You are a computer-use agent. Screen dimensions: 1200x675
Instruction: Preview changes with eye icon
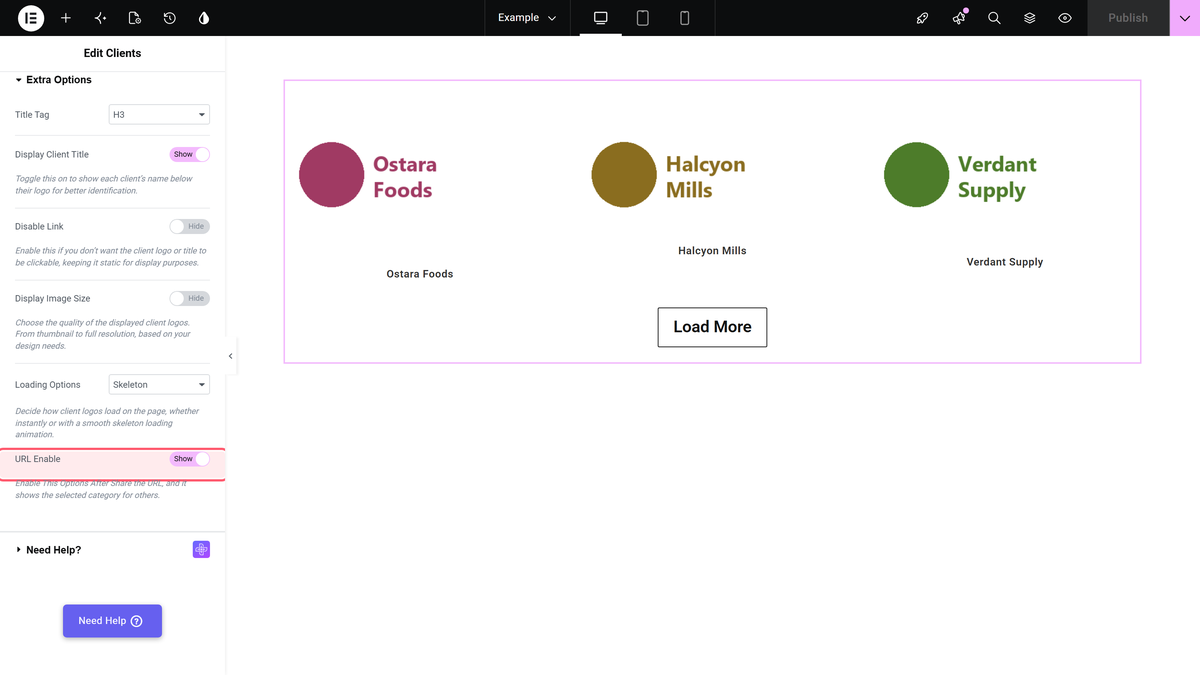(1065, 18)
